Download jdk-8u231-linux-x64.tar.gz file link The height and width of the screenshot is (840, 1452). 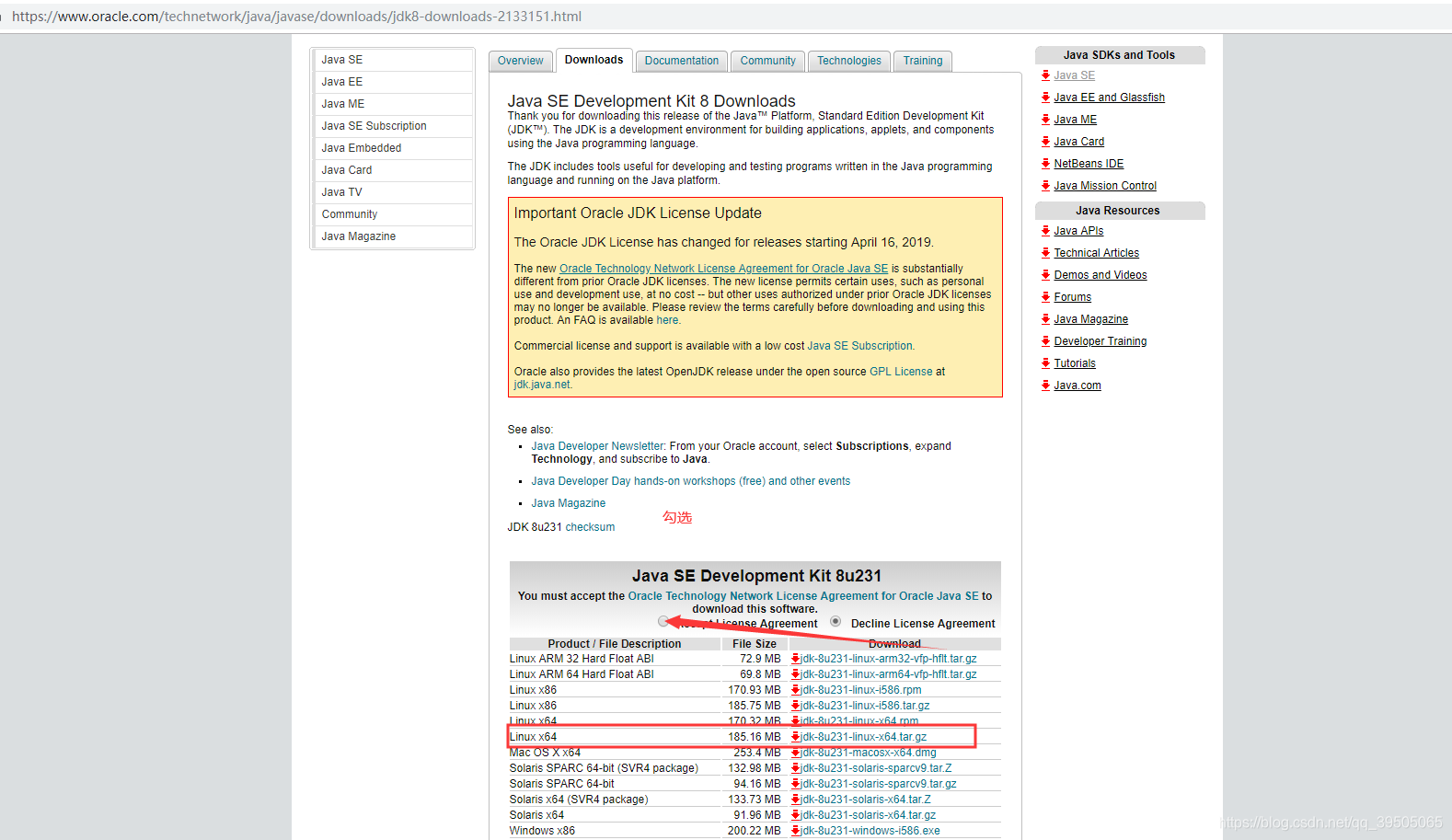tap(864, 737)
